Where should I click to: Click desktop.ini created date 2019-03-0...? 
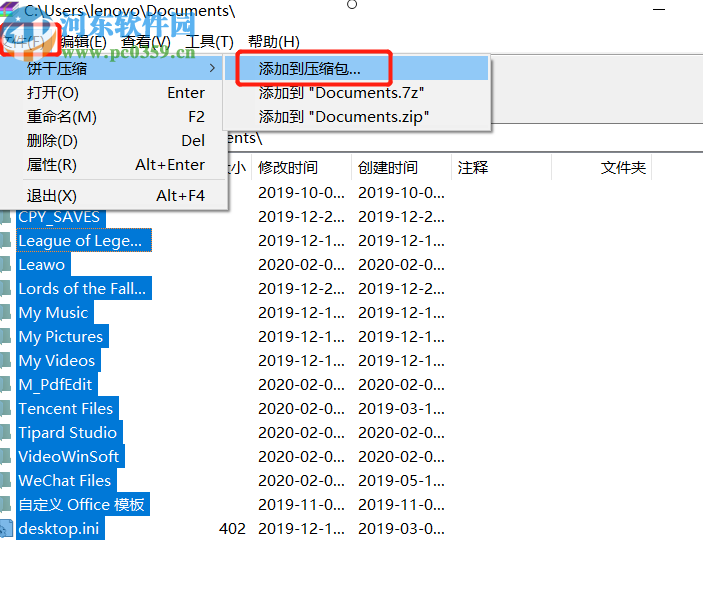[x=401, y=529]
